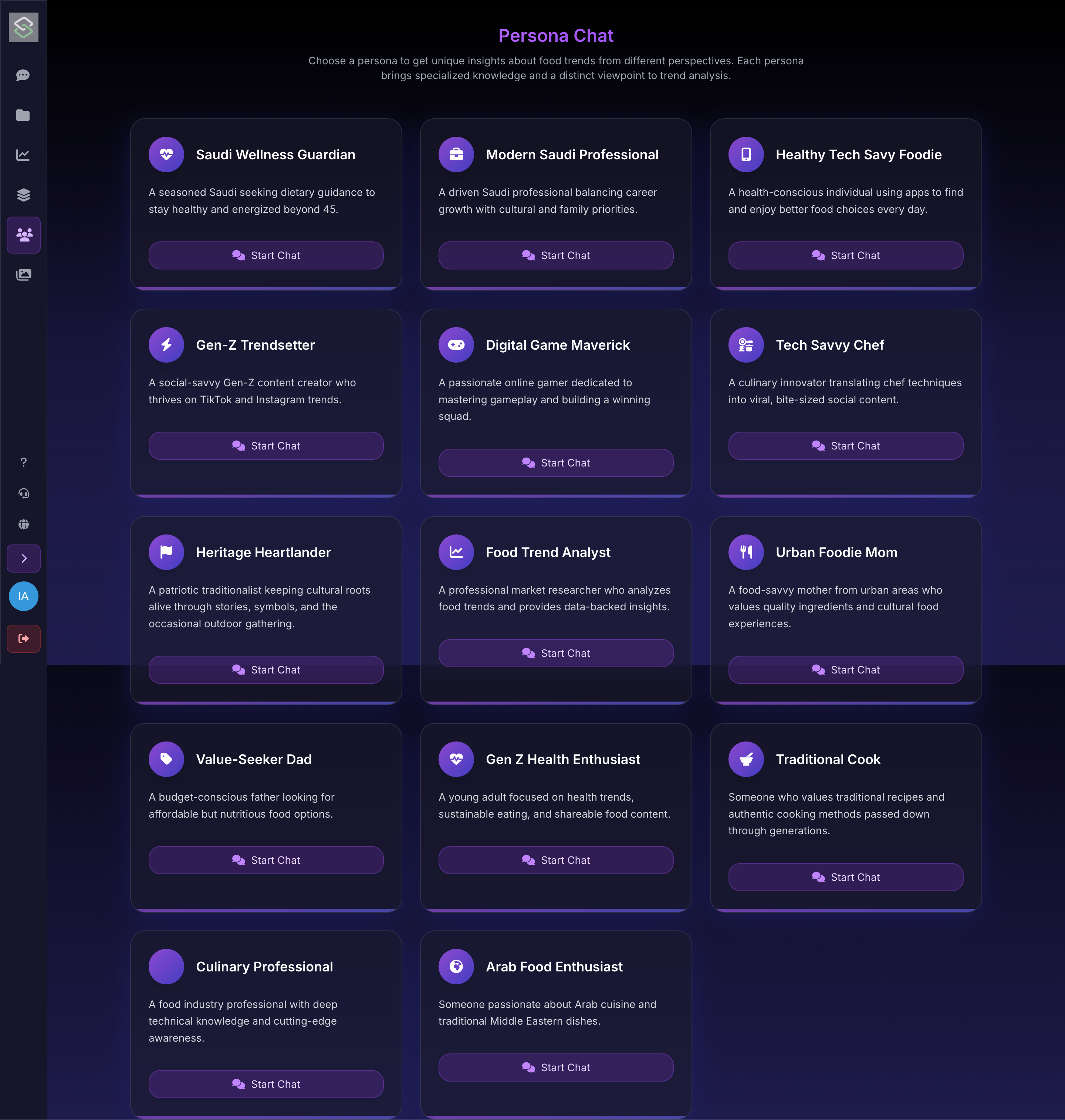Start Chat with Arab Food Enthusiast

(555, 1067)
